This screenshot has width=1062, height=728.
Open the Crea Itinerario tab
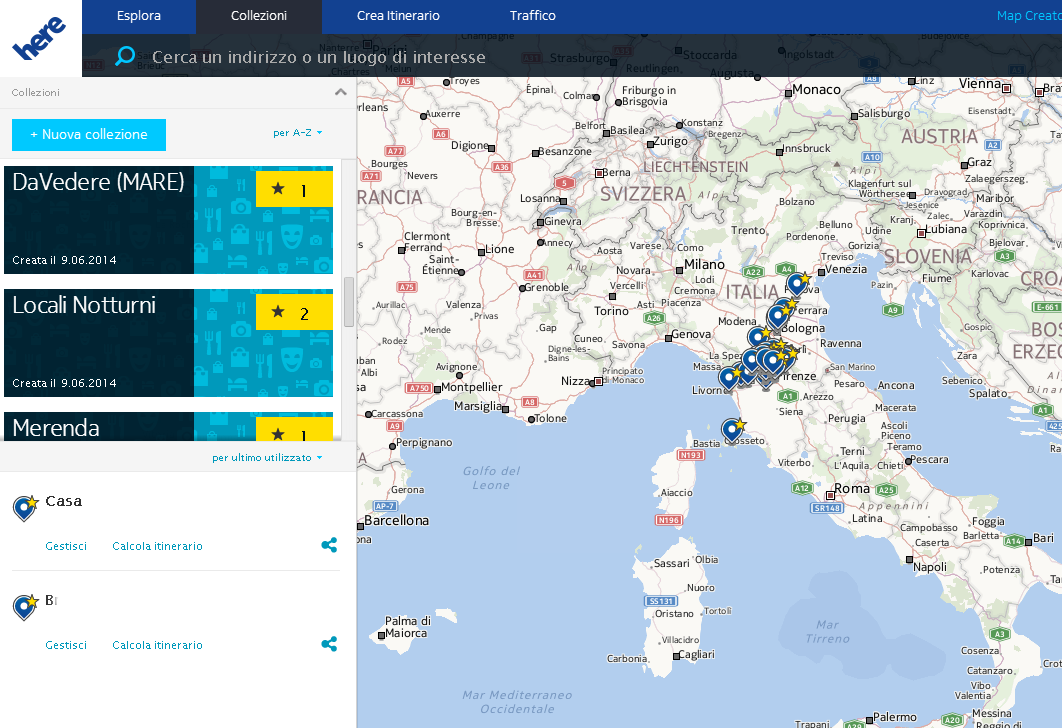tap(398, 16)
